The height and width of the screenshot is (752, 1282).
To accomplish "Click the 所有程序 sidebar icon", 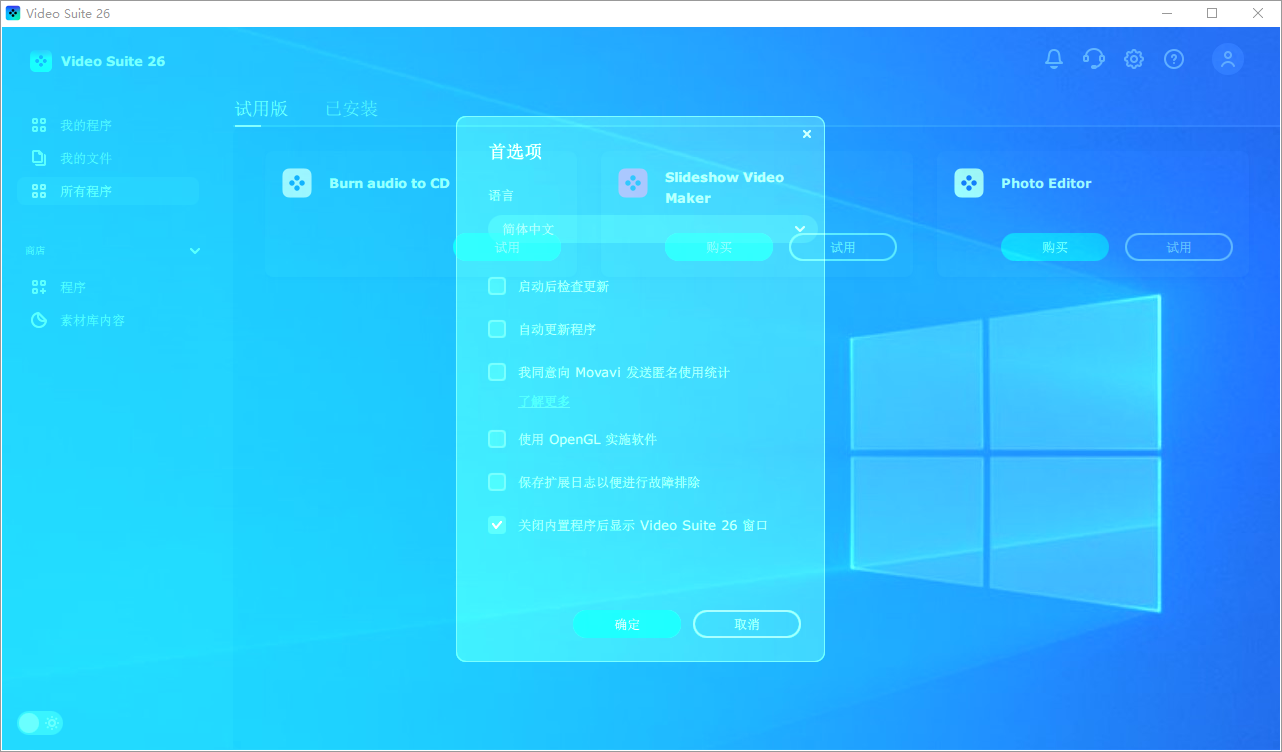I will click(x=39, y=191).
